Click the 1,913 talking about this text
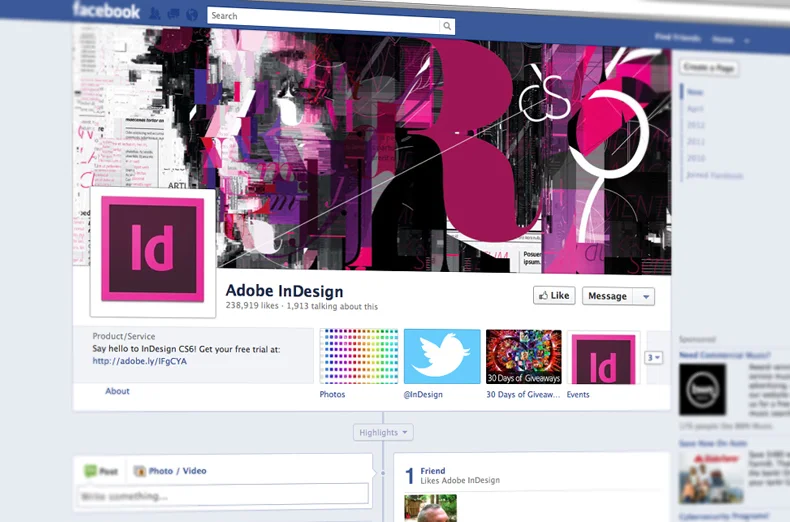This screenshot has height=522, width=790. (x=332, y=306)
